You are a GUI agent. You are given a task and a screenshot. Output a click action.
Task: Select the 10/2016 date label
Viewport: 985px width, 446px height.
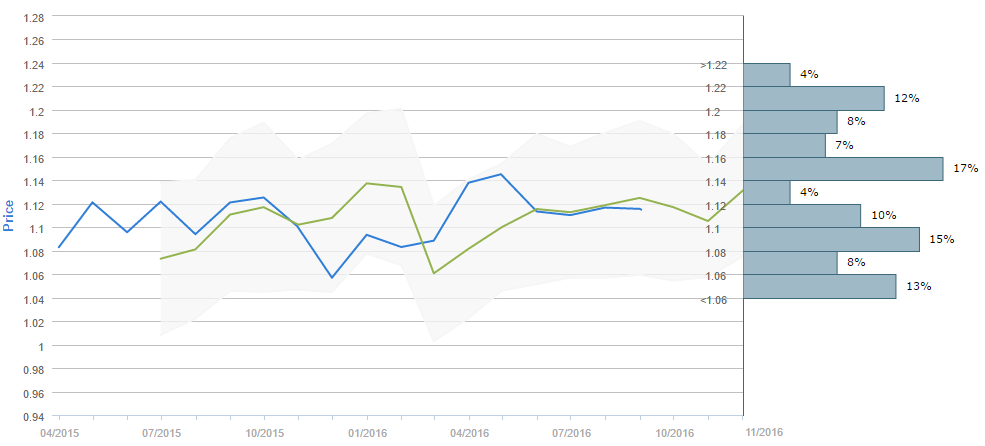pyautogui.click(x=674, y=433)
